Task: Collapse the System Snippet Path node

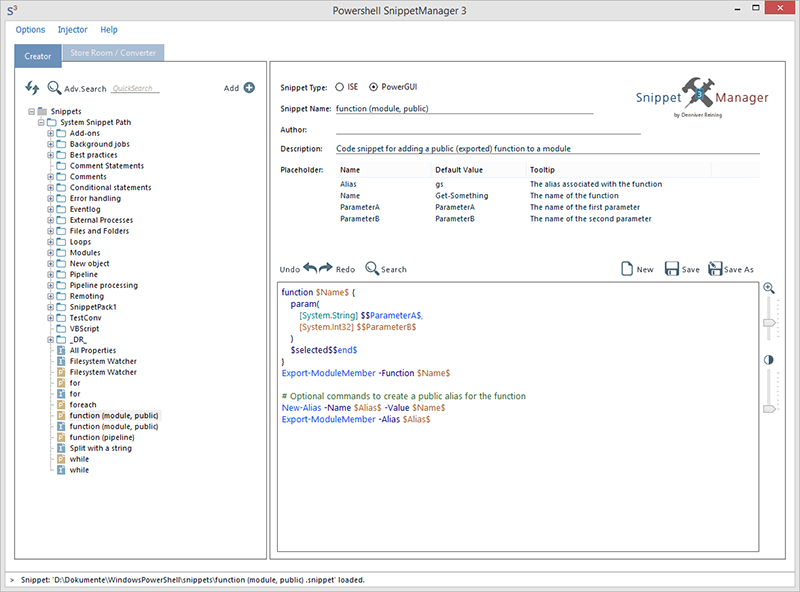Action: point(41,122)
